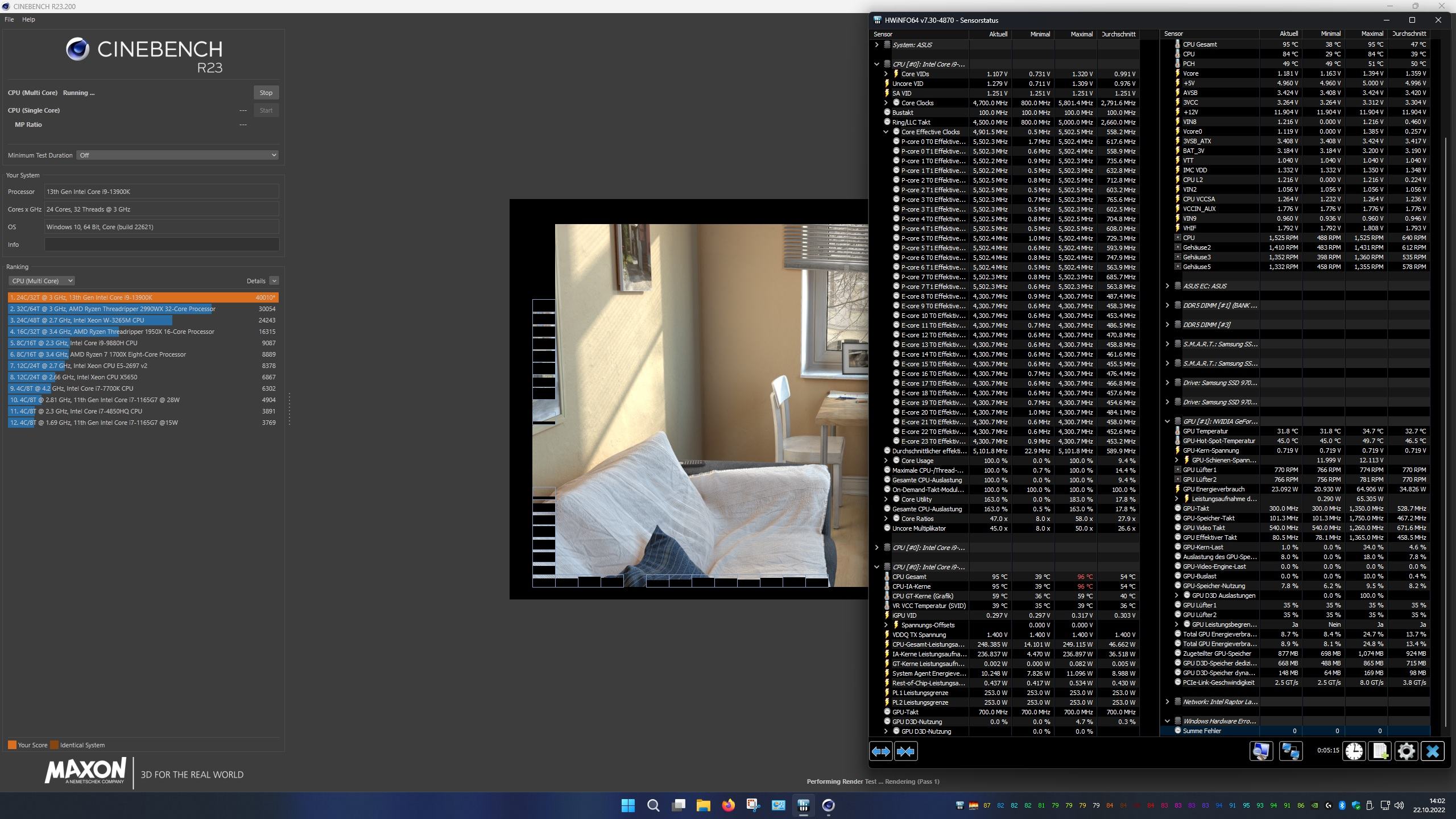Screen dimensions: 1456x819
Task: Open taskbar Search
Action: tap(653, 805)
